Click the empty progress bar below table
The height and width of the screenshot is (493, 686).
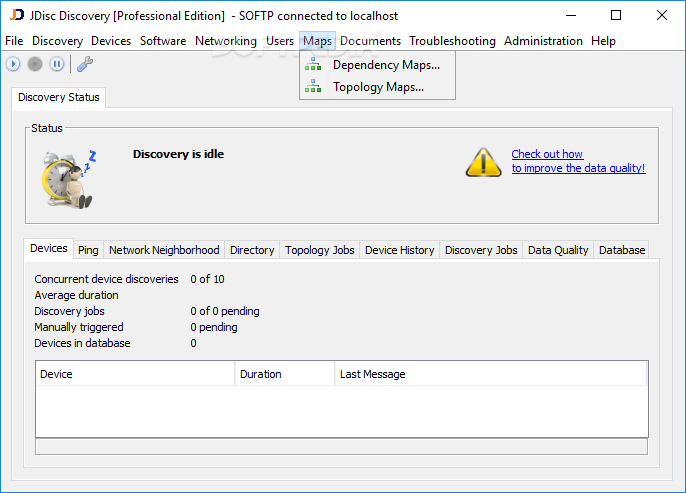(x=341, y=447)
